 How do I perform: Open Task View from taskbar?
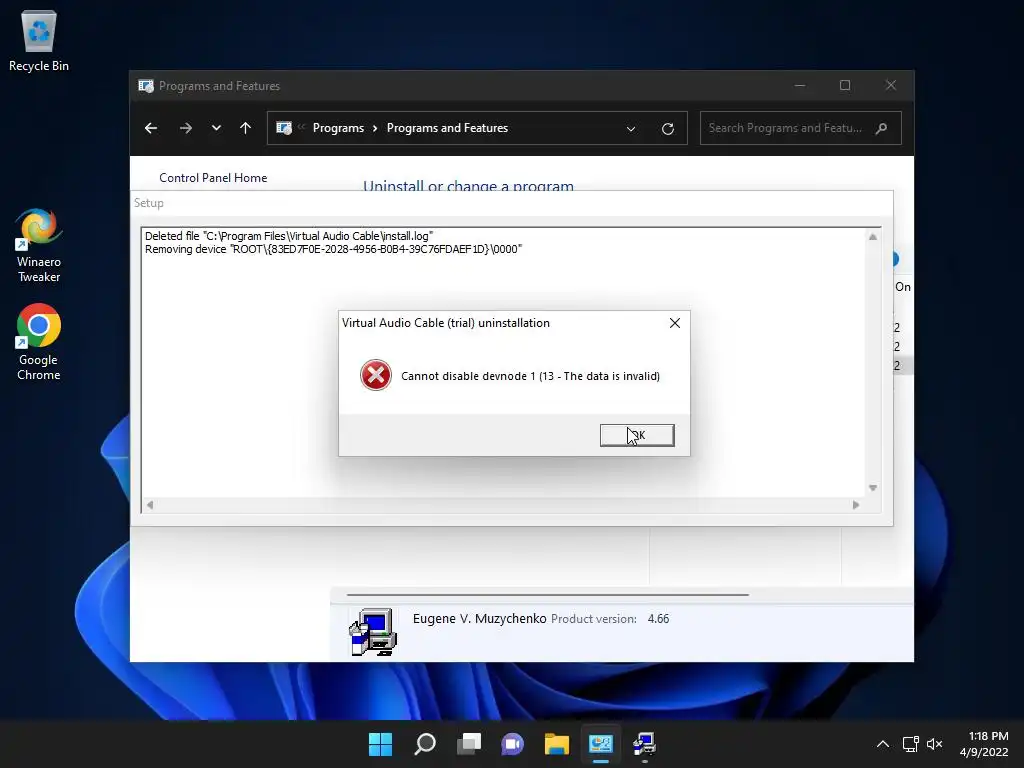(469, 744)
